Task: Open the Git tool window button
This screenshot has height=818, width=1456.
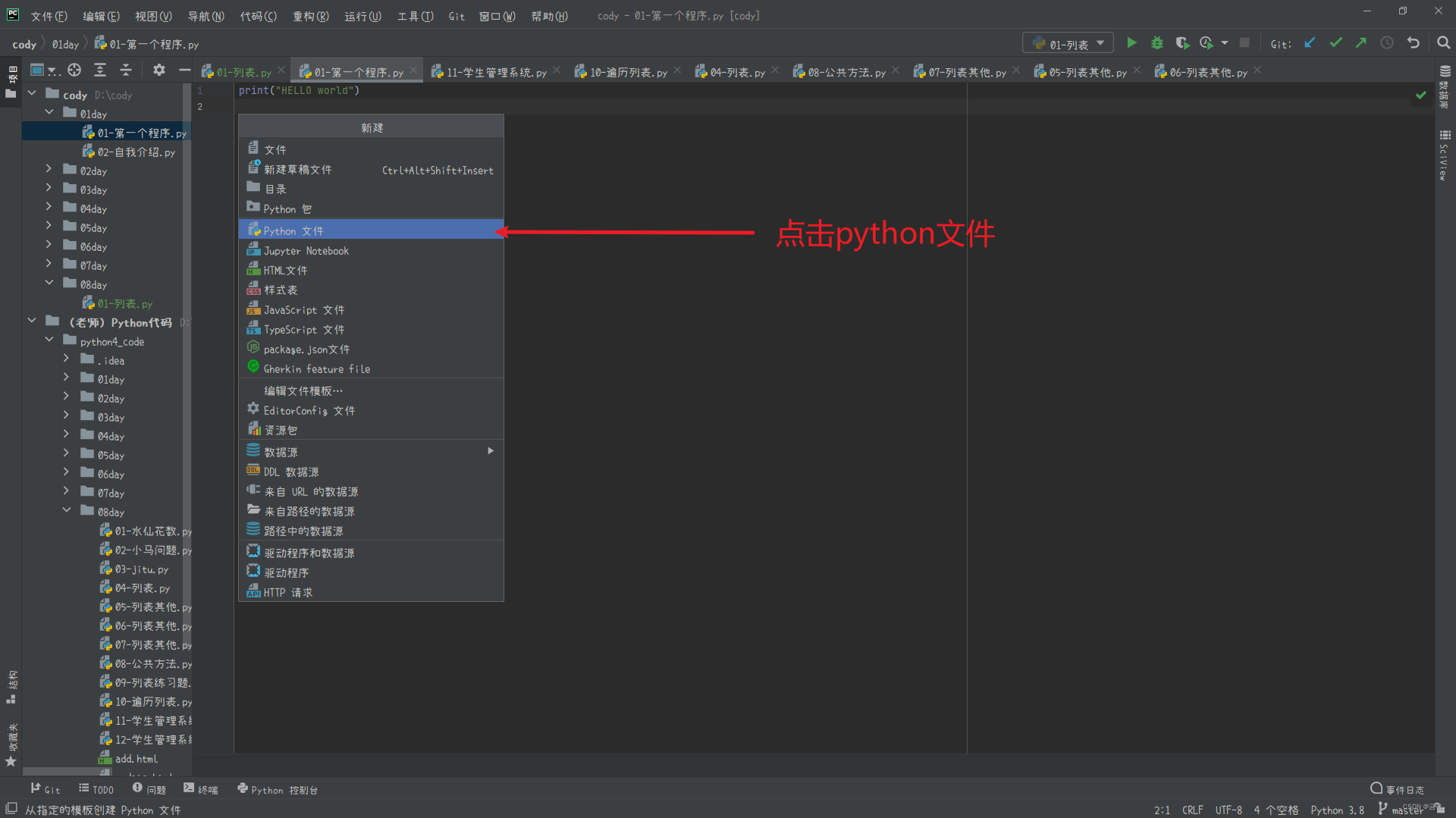Action: click(x=45, y=789)
